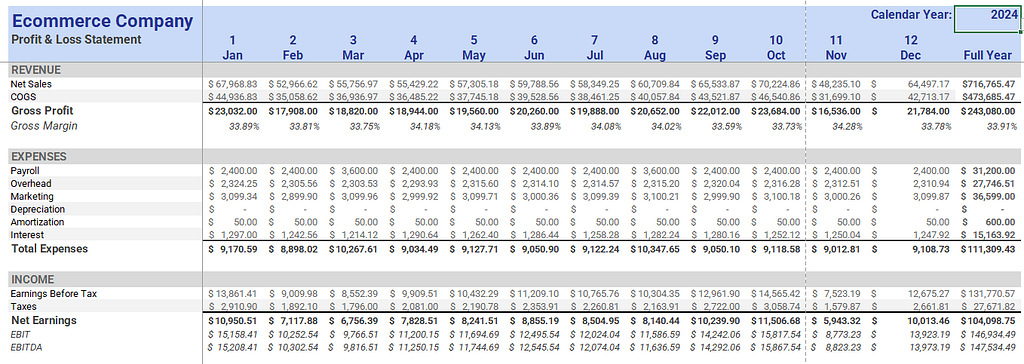Select Full Year Gross Margin 33.91%

pyautogui.click(x=1002, y=126)
